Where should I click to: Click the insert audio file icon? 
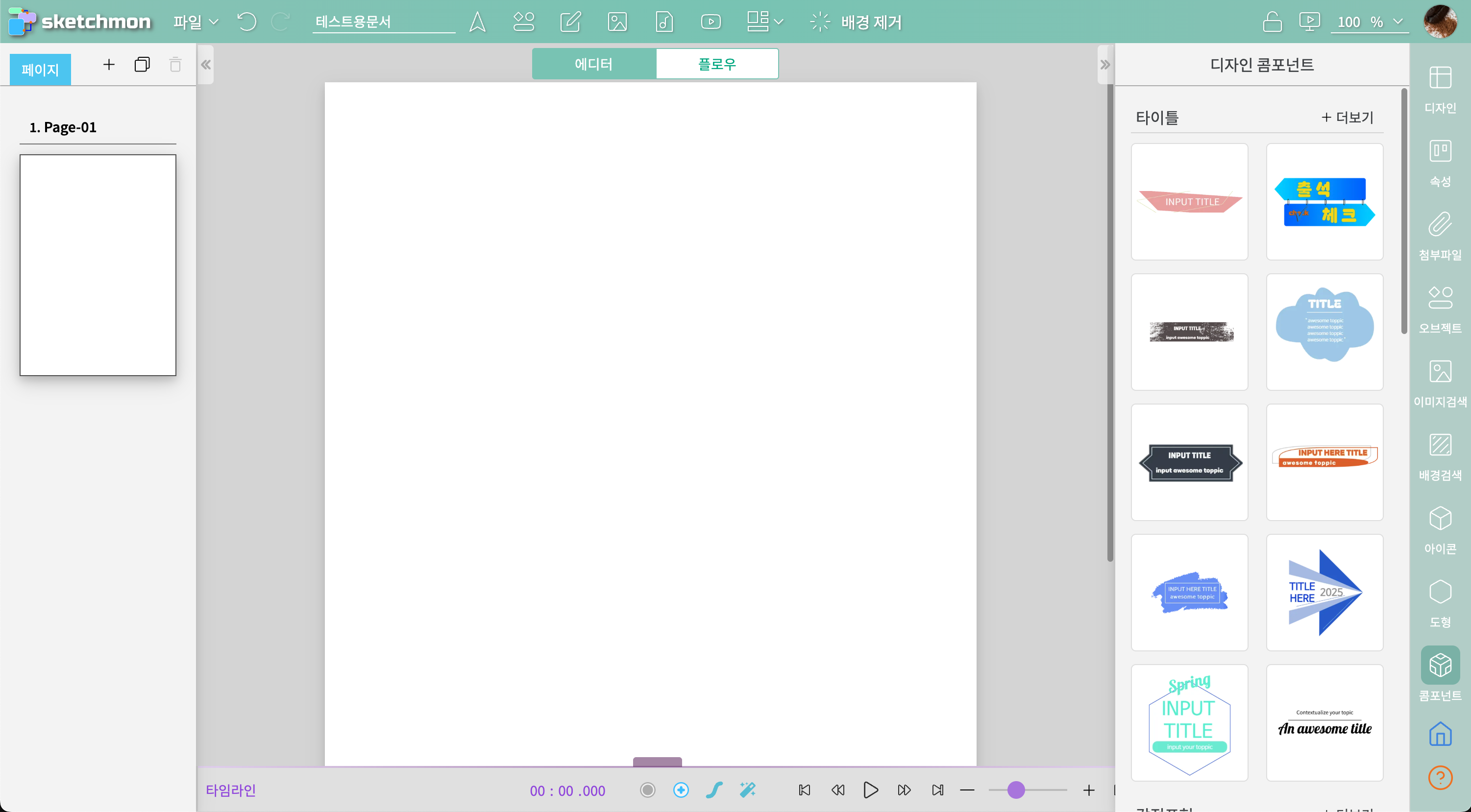pyautogui.click(x=664, y=22)
